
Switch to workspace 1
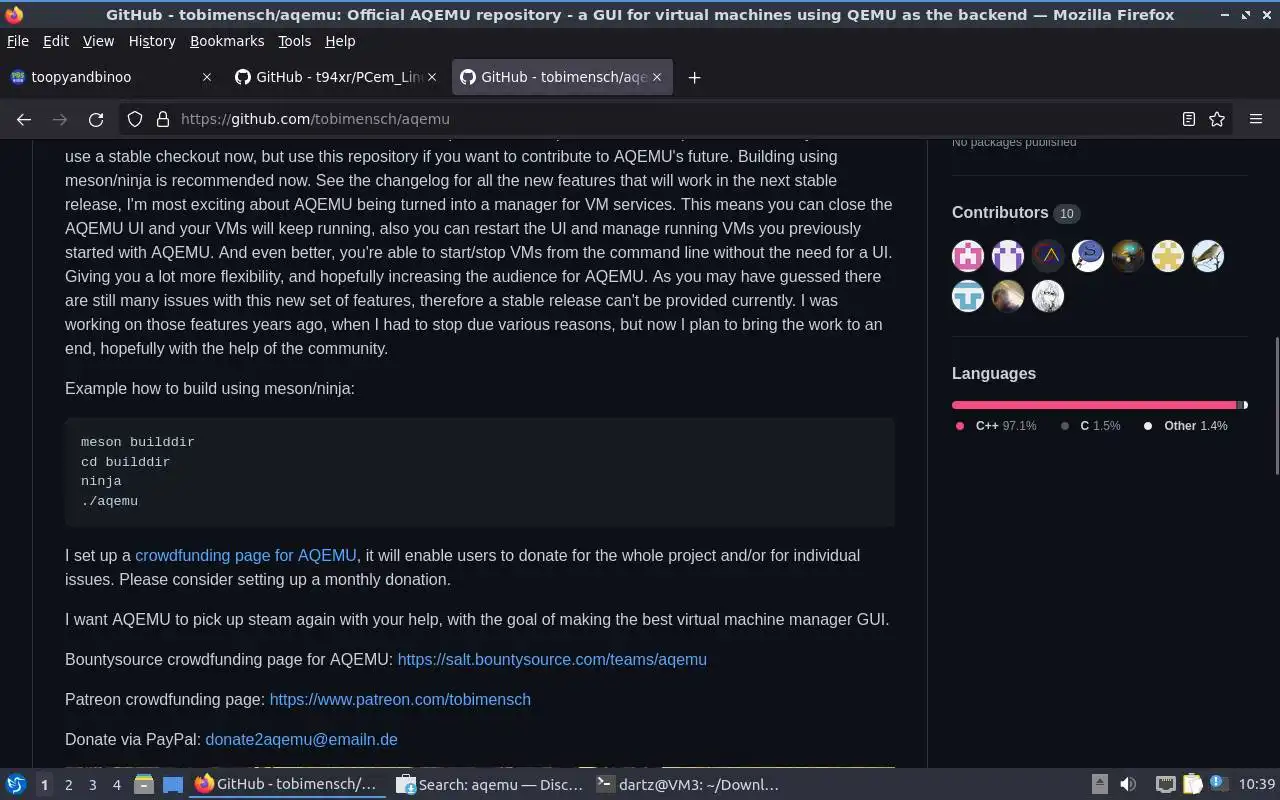tap(44, 785)
